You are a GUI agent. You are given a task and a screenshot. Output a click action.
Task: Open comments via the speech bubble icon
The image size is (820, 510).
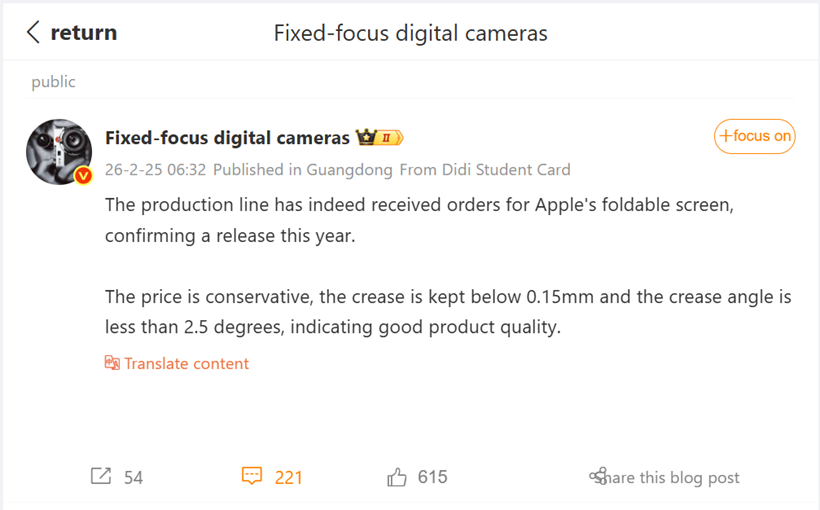252,477
